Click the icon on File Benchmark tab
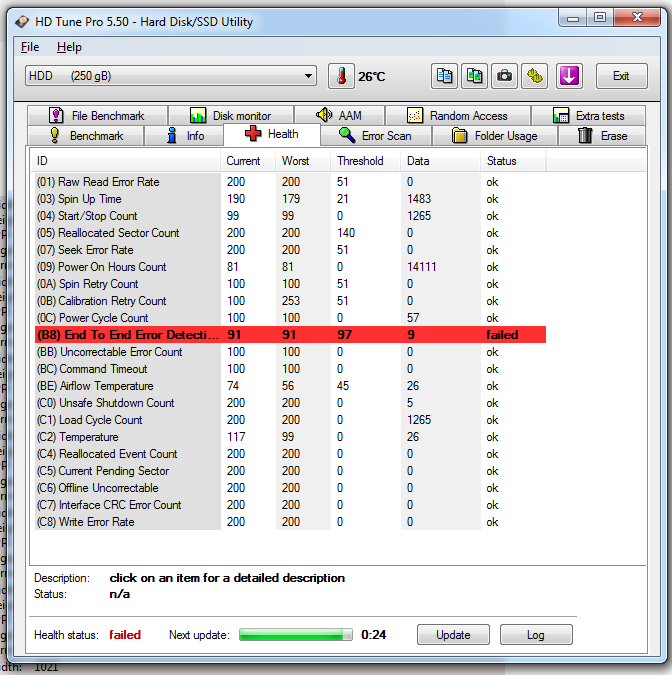672x675 pixels. point(56,115)
